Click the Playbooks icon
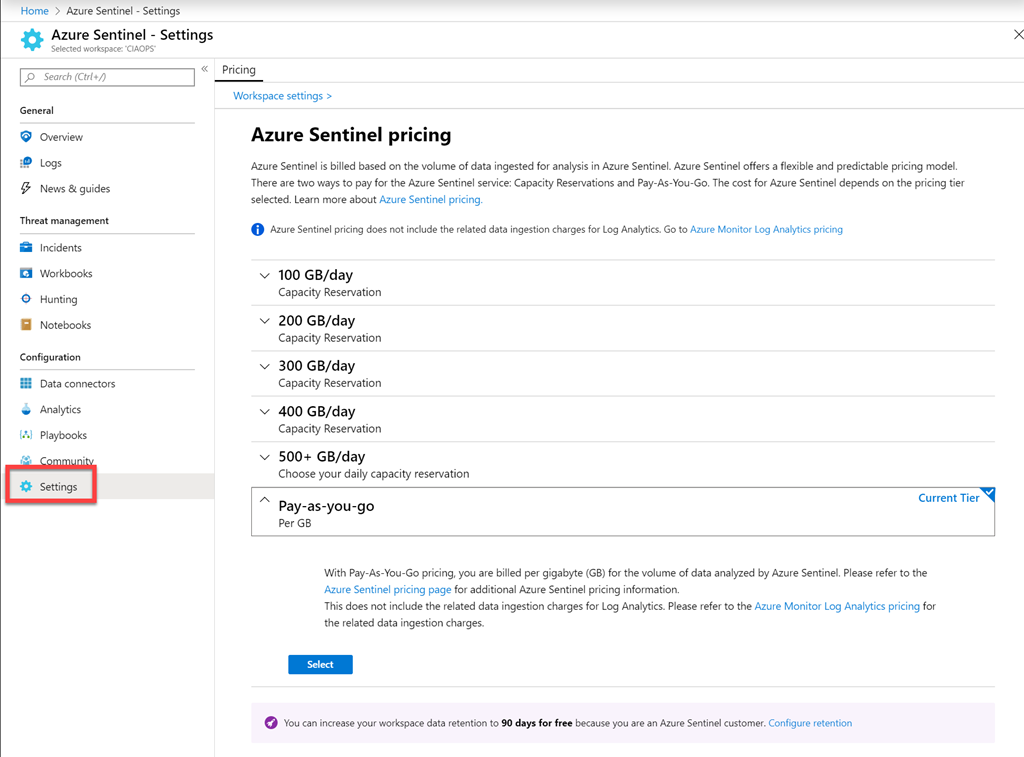The width and height of the screenshot is (1024, 757). click(x=26, y=436)
